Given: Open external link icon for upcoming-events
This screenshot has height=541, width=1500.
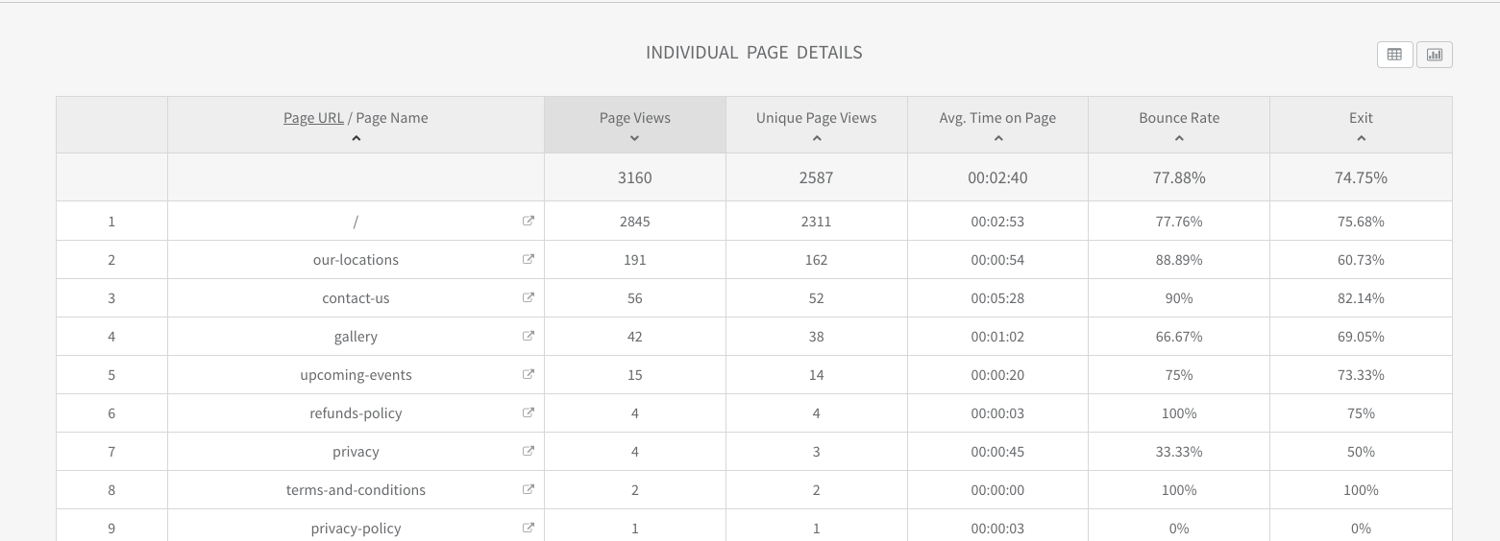Looking at the screenshot, I should tap(528, 374).
